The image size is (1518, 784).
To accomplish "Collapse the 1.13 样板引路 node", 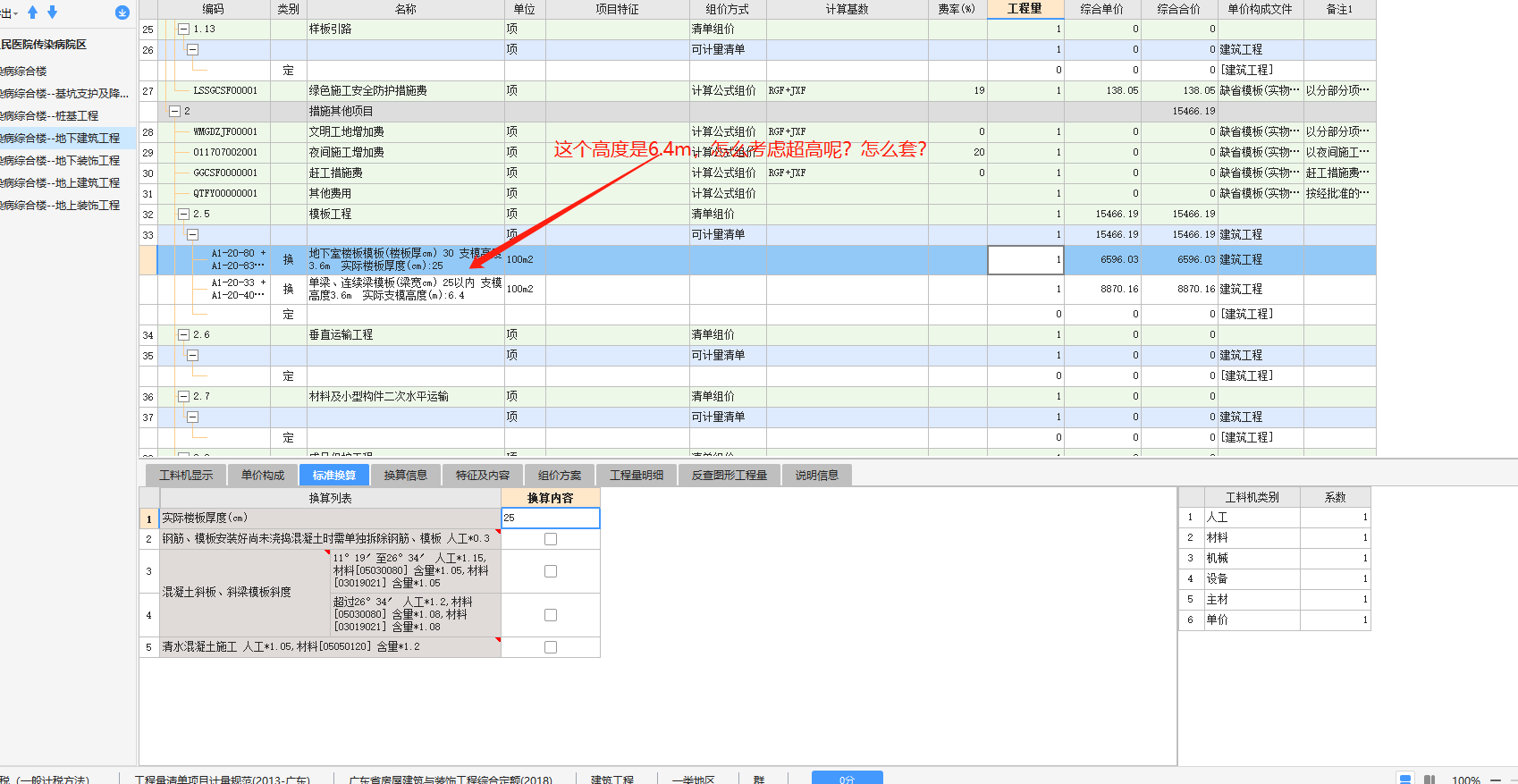I will (x=183, y=30).
